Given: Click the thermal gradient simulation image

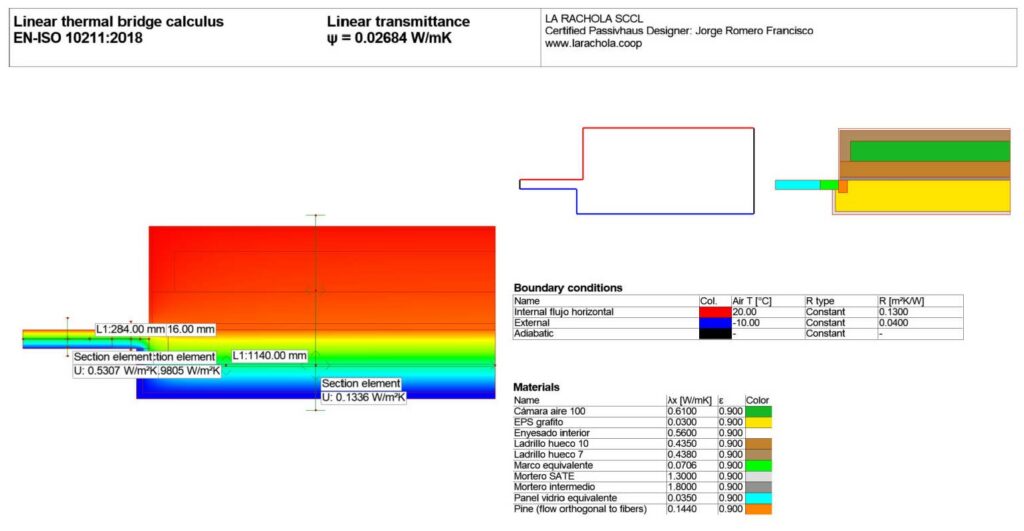Looking at the screenshot, I should tap(259, 312).
